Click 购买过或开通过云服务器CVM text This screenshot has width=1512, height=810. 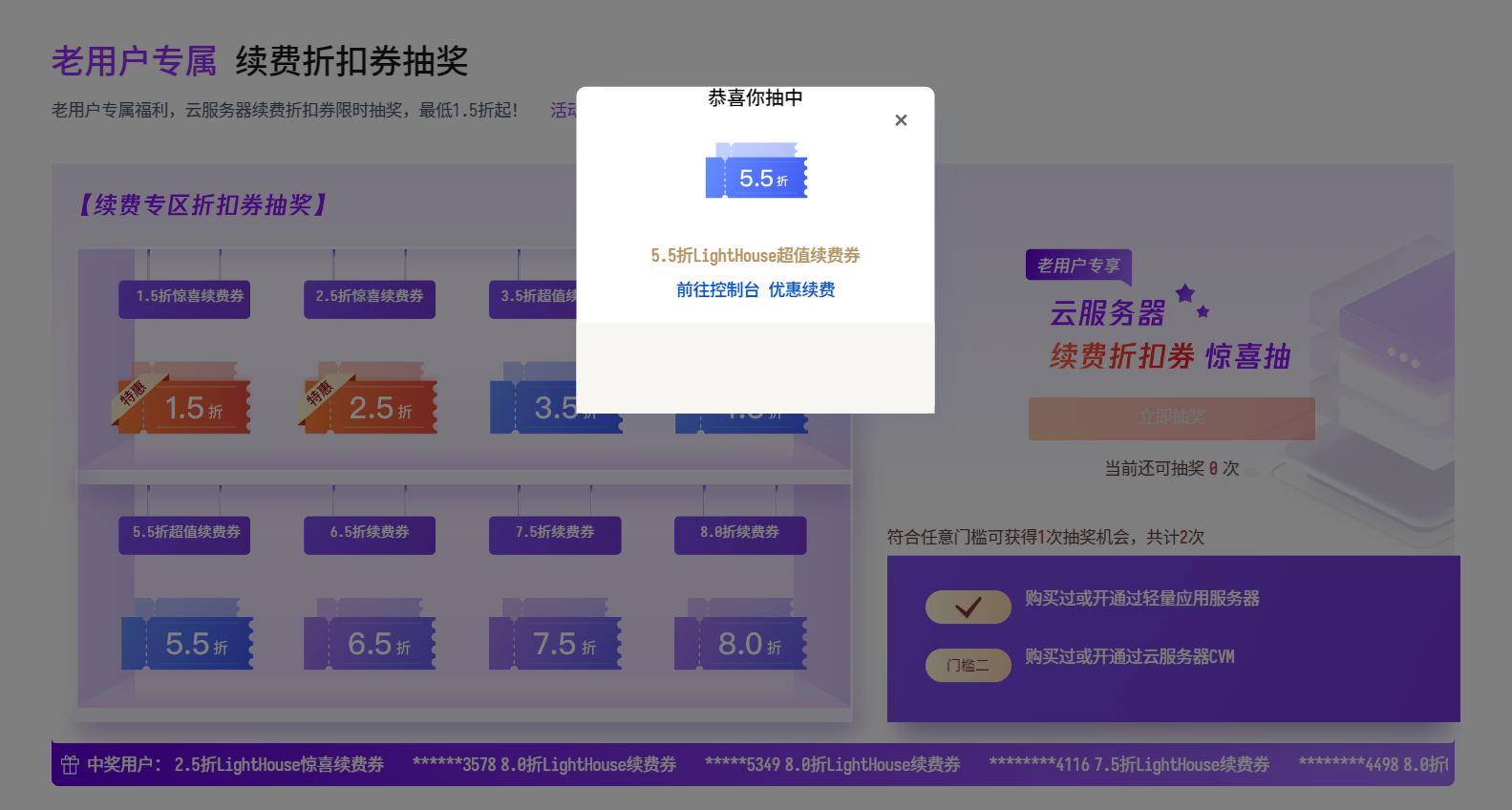point(1130,656)
